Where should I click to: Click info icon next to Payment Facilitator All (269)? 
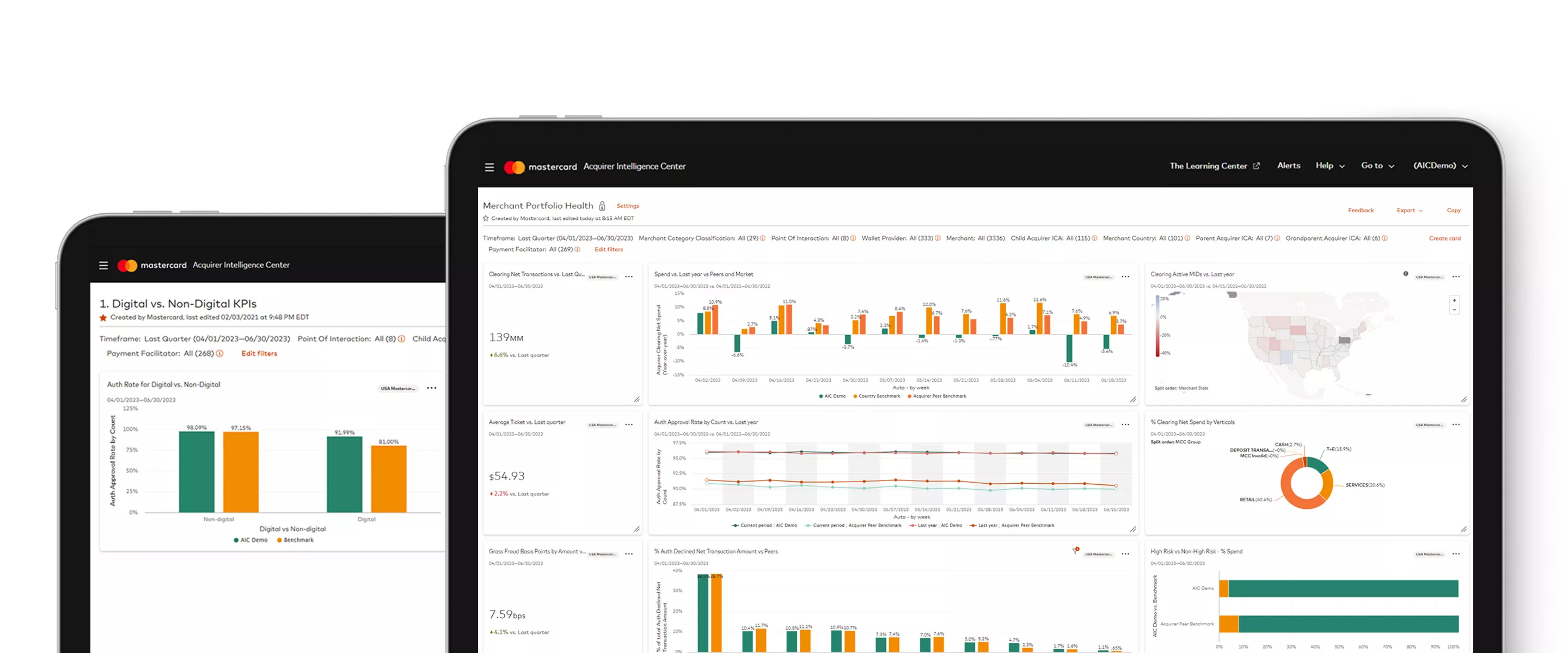tap(577, 250)
